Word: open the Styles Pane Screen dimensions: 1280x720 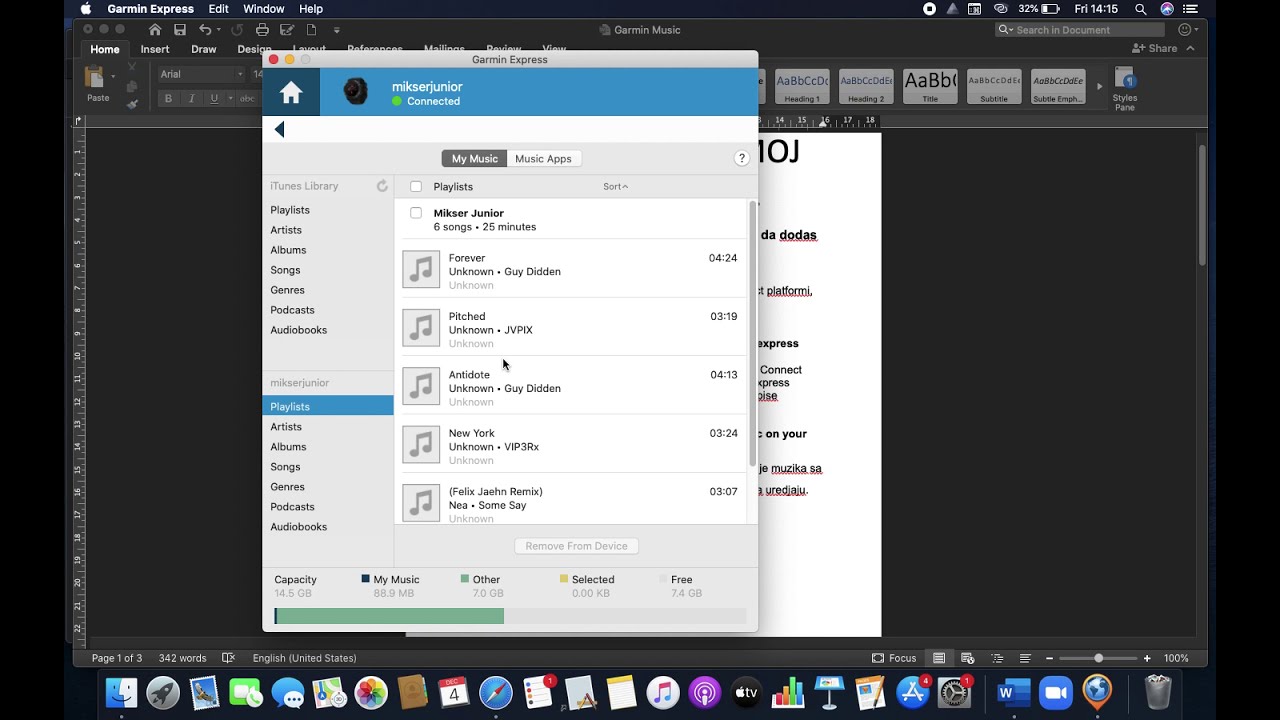pos(1125,89)
